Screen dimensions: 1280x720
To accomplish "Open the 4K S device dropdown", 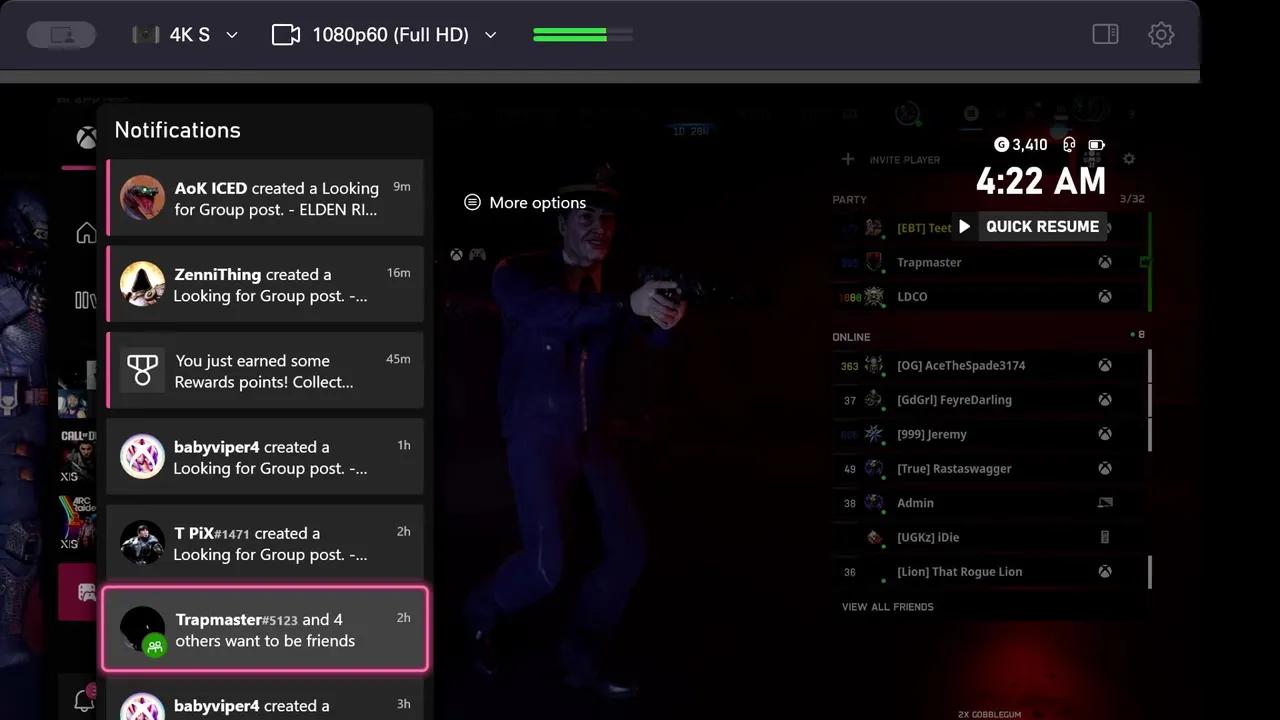I will (x=186, y=35).
